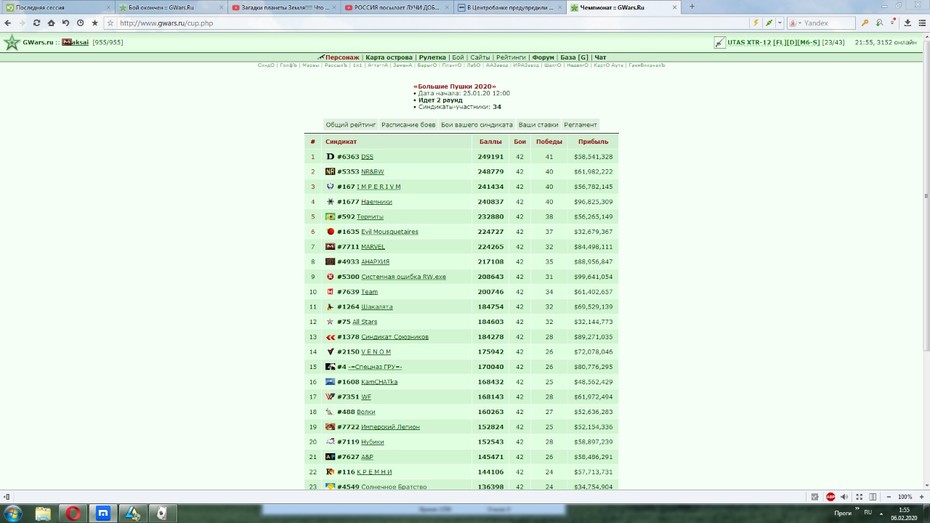This screenshot has height=523, width=930.
Task: Open the browsing history clock icon
Action: [80, 23]
